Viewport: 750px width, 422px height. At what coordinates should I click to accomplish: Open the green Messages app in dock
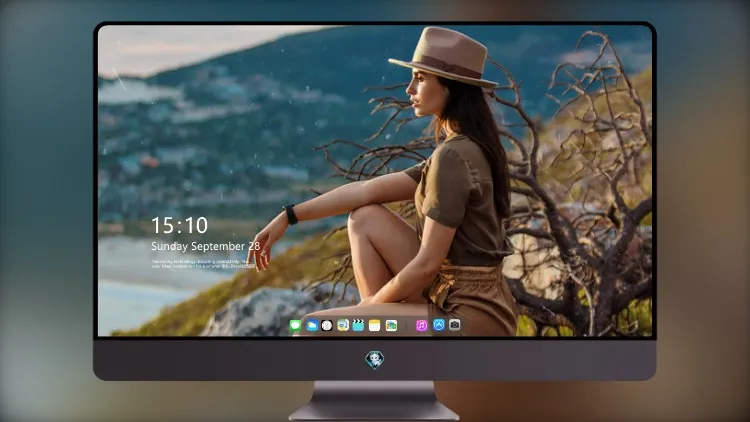pyautogui.click(x=295, y=326)
